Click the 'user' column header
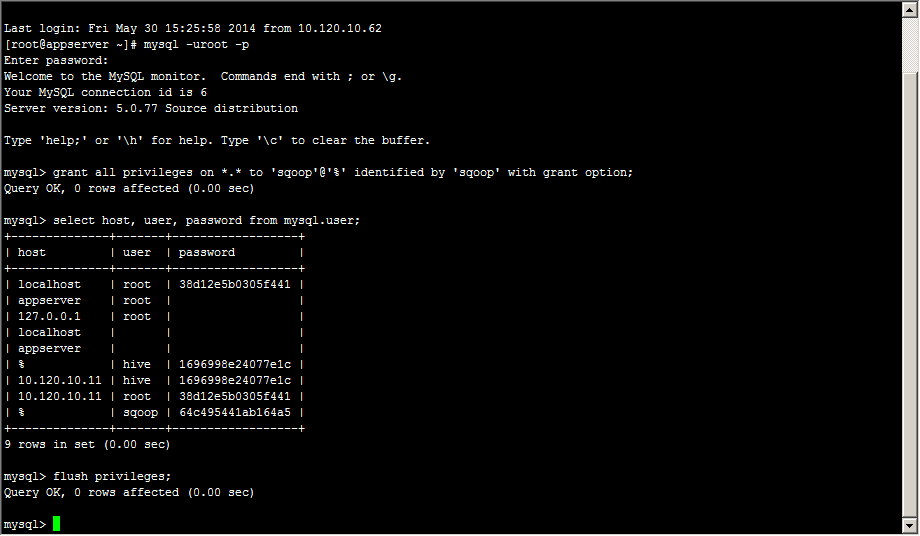920x536 pixels. (x=137, y=252)
